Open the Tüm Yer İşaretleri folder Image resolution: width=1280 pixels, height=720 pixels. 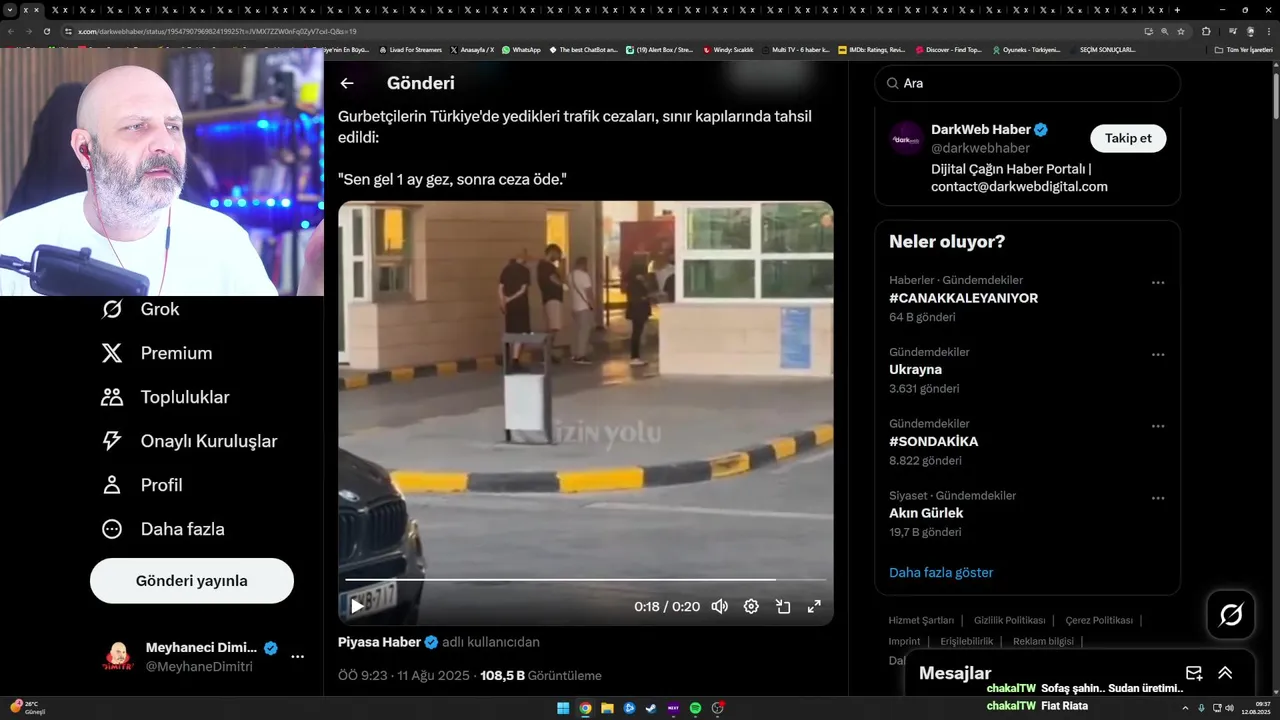pyautogui.click(x=1243, y=49)
